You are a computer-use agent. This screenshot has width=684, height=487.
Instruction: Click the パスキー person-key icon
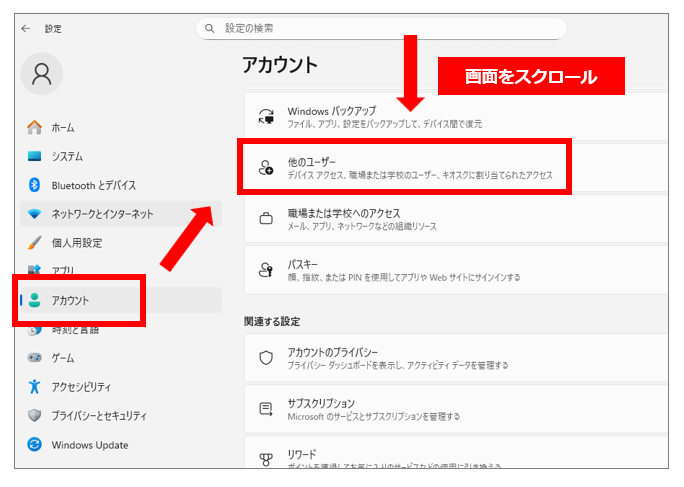(266, 270)
